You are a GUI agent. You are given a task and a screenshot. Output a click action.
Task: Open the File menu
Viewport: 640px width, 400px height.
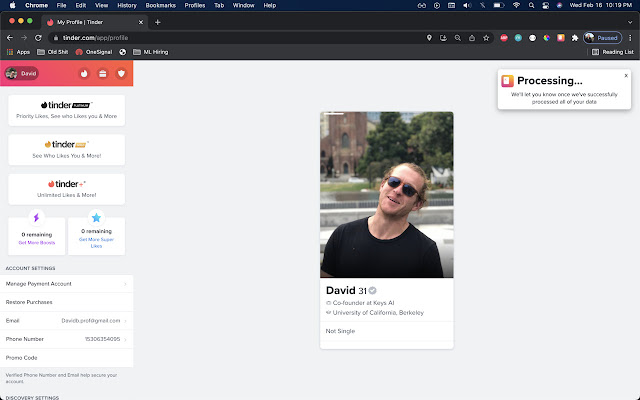[x=61, y=5]
